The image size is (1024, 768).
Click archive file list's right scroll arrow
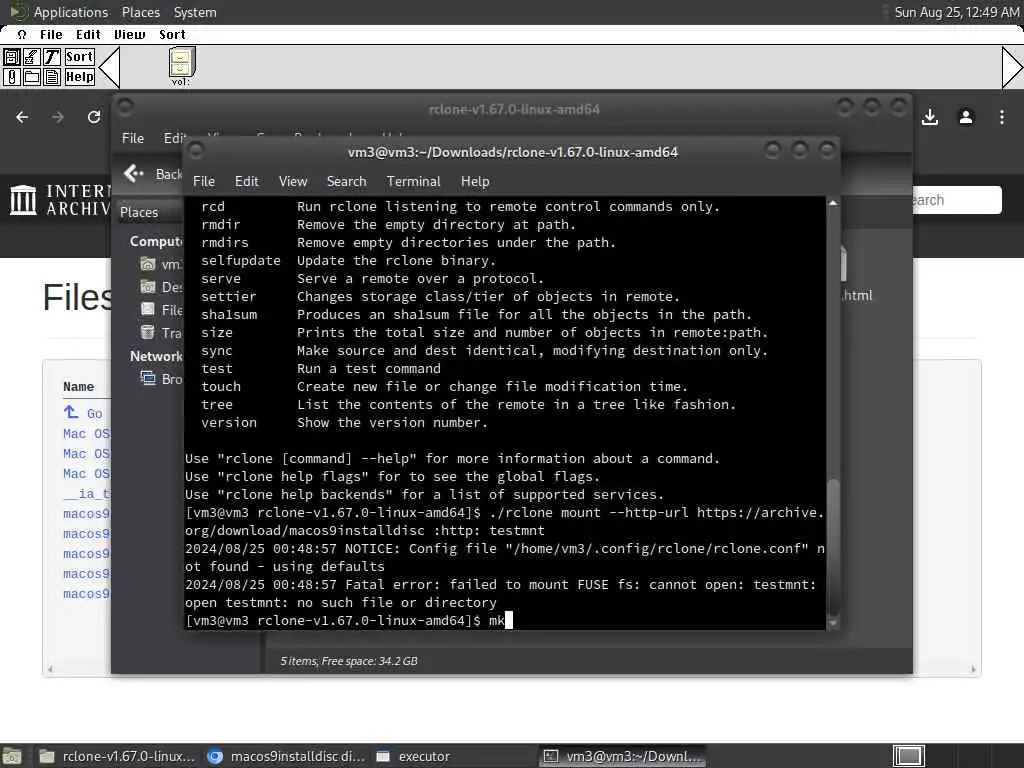(974, 669)
